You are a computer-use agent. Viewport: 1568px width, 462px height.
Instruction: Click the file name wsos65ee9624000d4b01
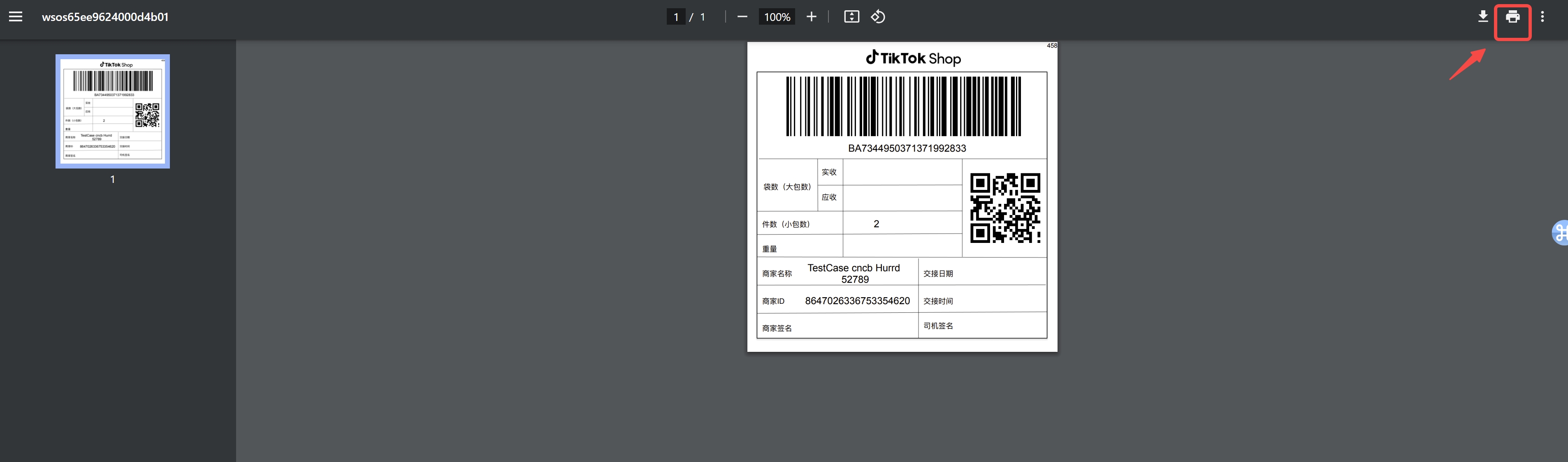coord(105,17)
